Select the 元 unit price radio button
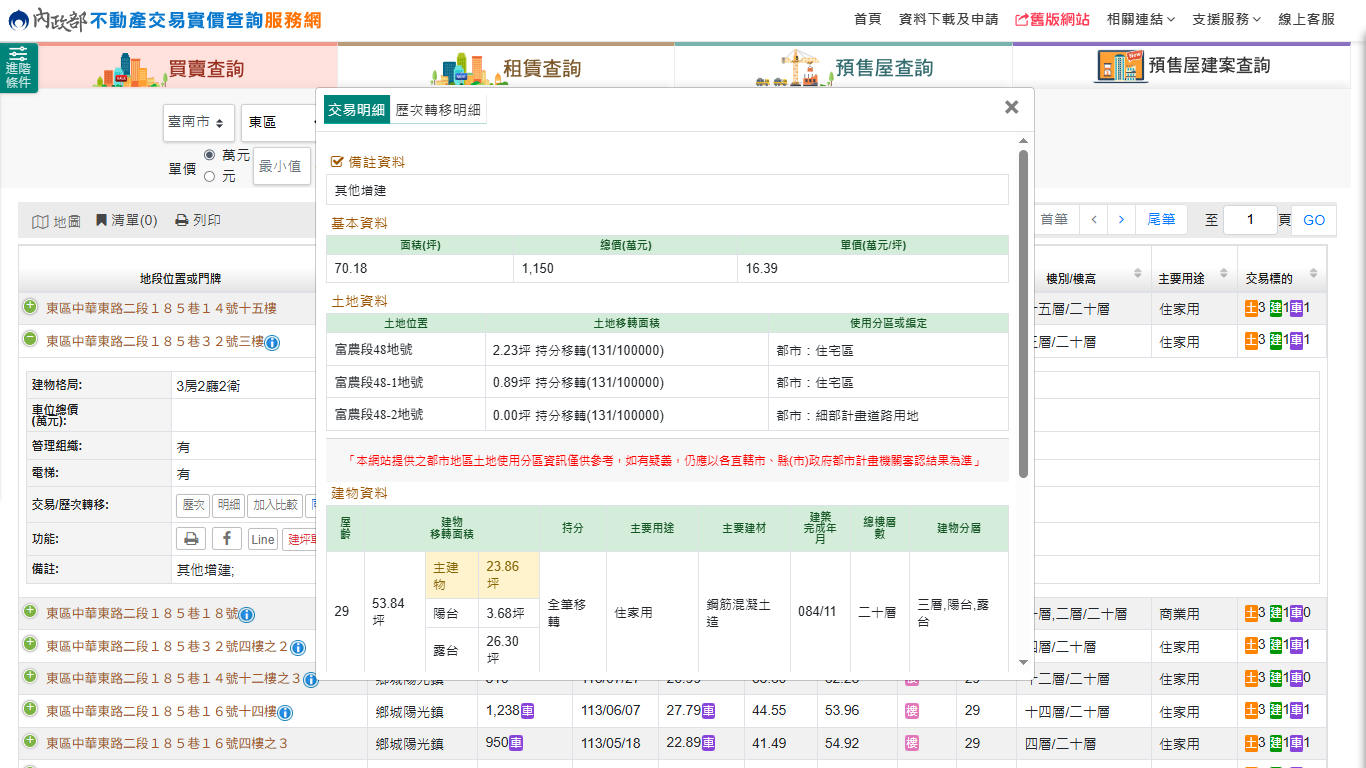This screenshot has width=1366, height=768. point(209,176)
